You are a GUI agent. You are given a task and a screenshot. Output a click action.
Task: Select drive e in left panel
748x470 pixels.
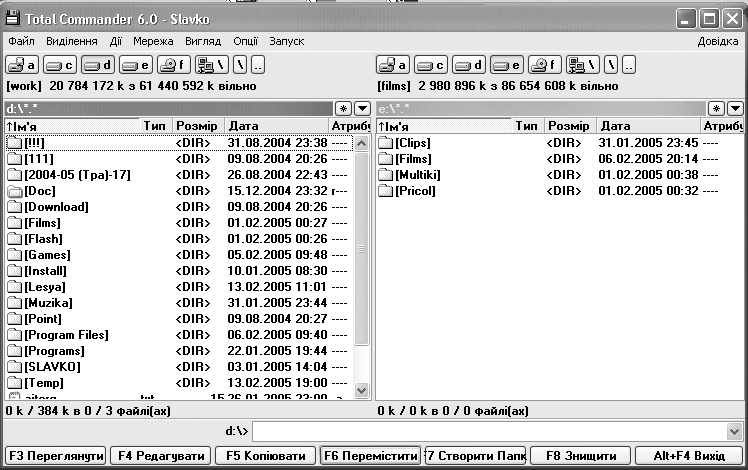click(136, 65)
